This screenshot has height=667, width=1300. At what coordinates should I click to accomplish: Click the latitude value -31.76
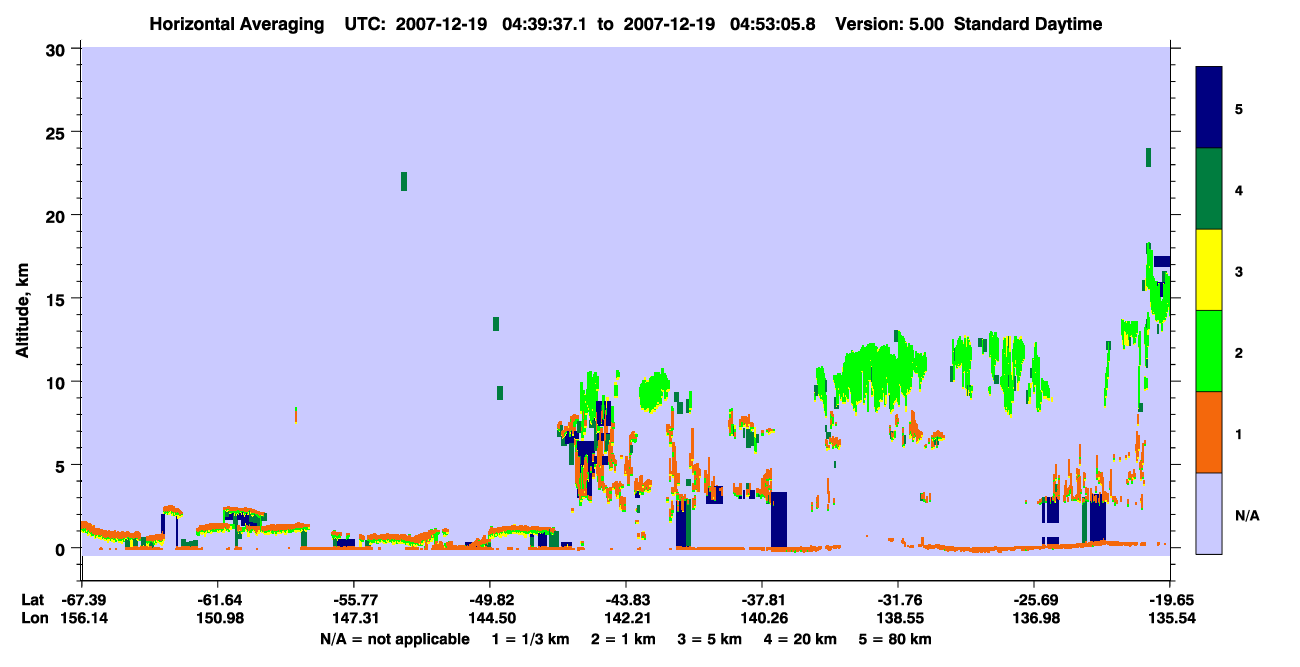[x=898, y=600]
